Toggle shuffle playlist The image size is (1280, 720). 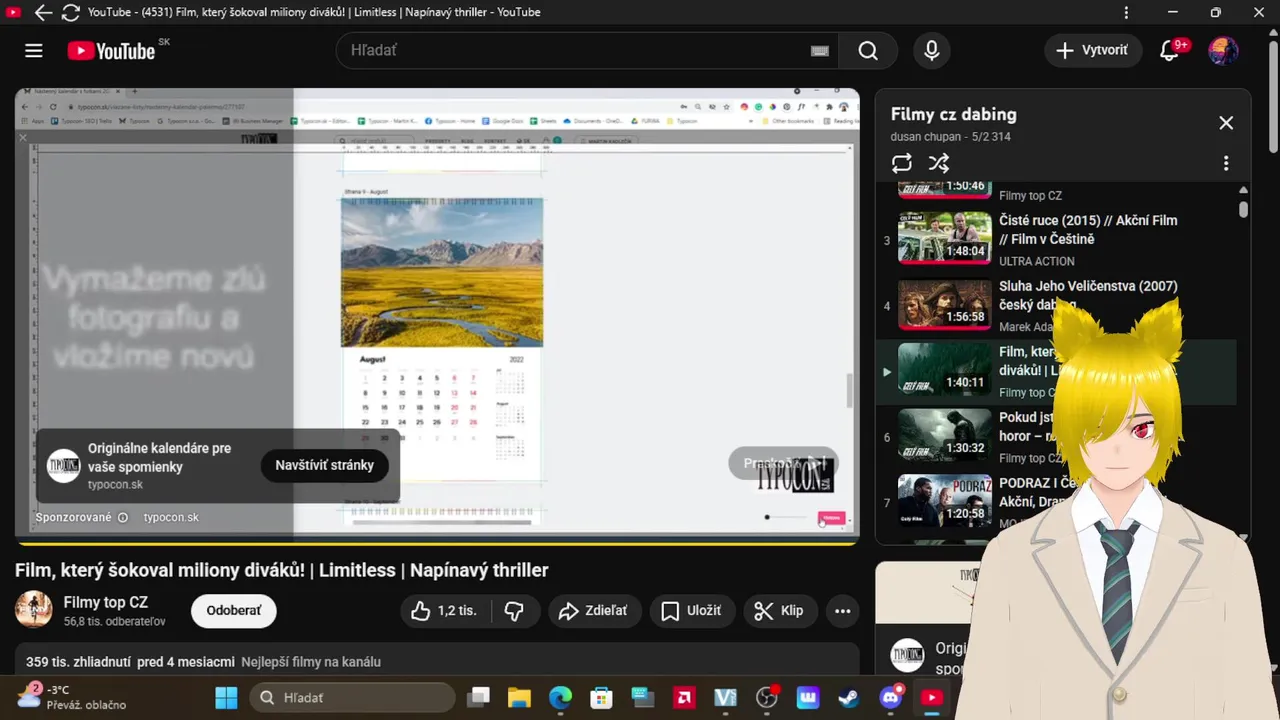[938, 163]
